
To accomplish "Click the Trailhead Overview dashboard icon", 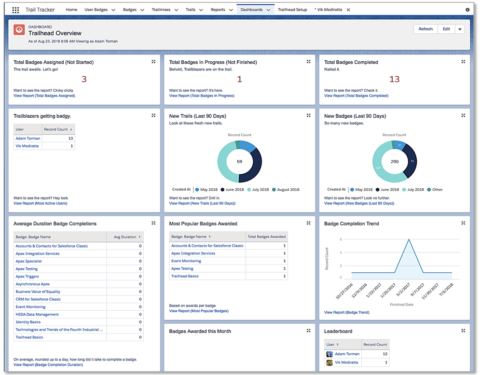I will pos(19,30).
